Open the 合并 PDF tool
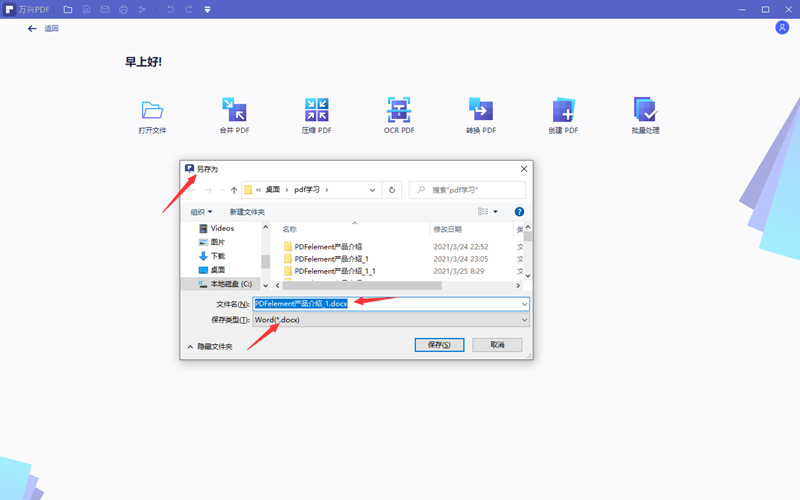 234,110
